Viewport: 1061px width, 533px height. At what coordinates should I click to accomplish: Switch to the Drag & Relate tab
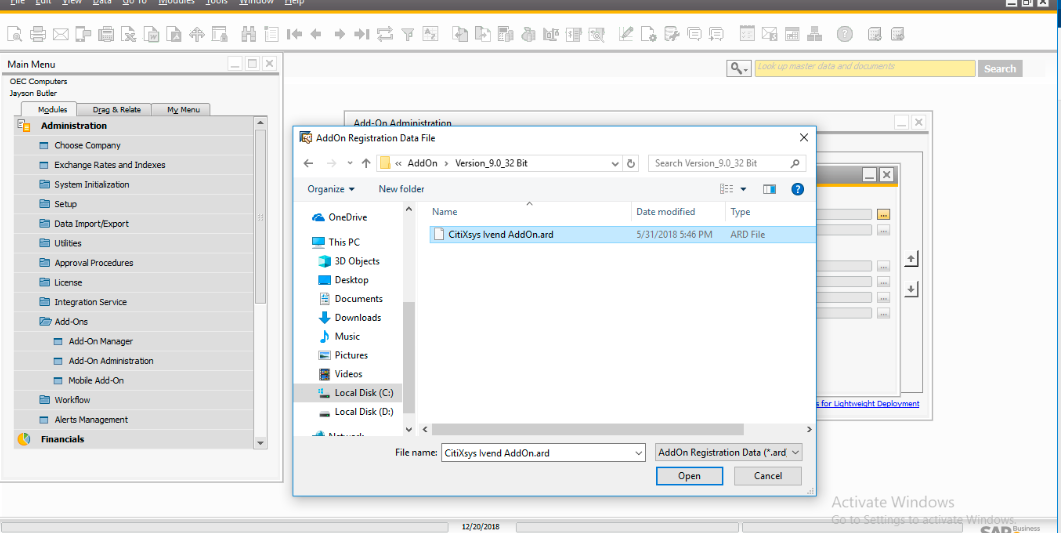coord(116,110)
